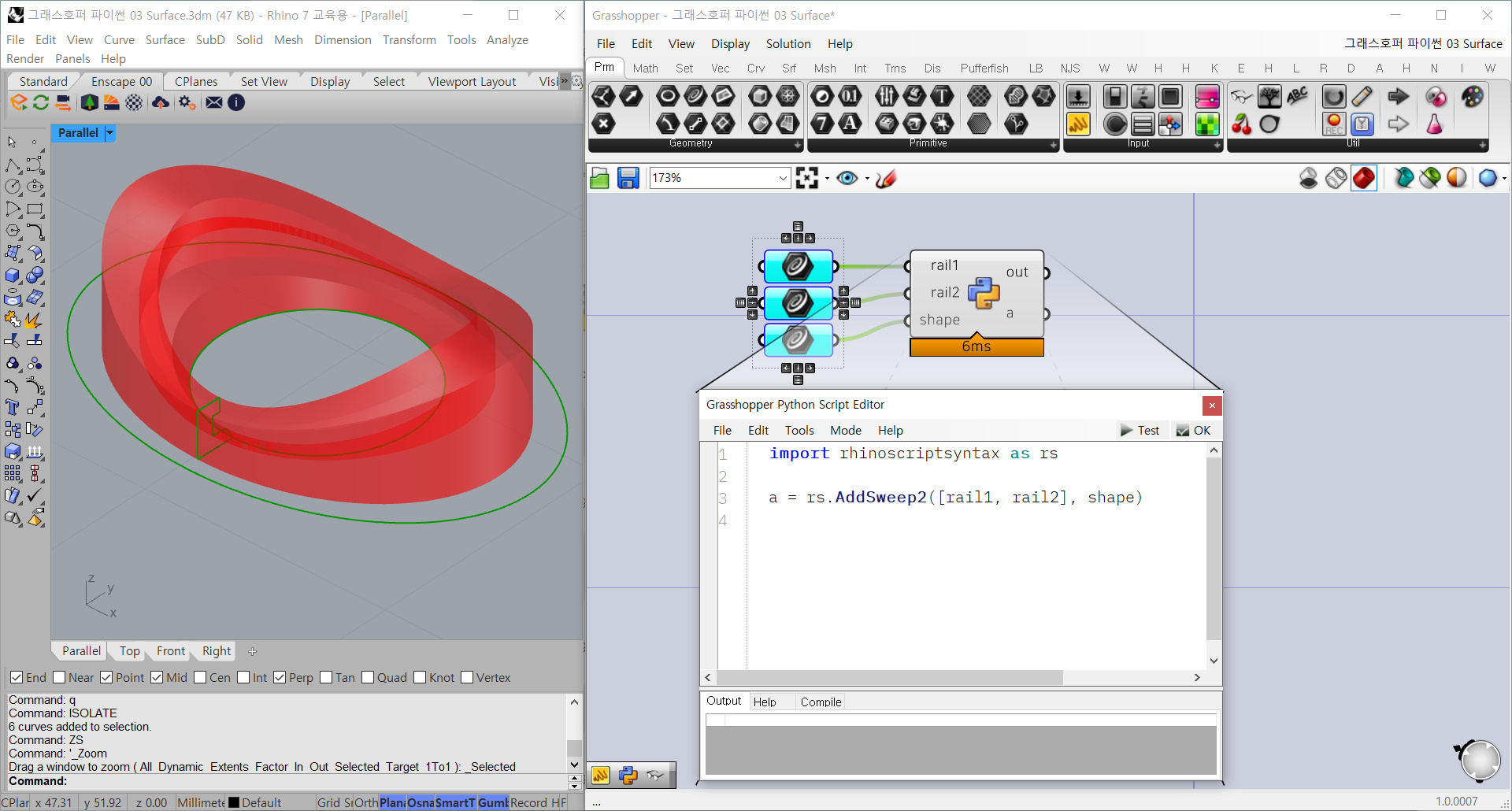Image resolution: width=1512 pixels, height=811 pixels.
Task: Open the Galapagos flask icon in Util
Action: (1435, 124)
